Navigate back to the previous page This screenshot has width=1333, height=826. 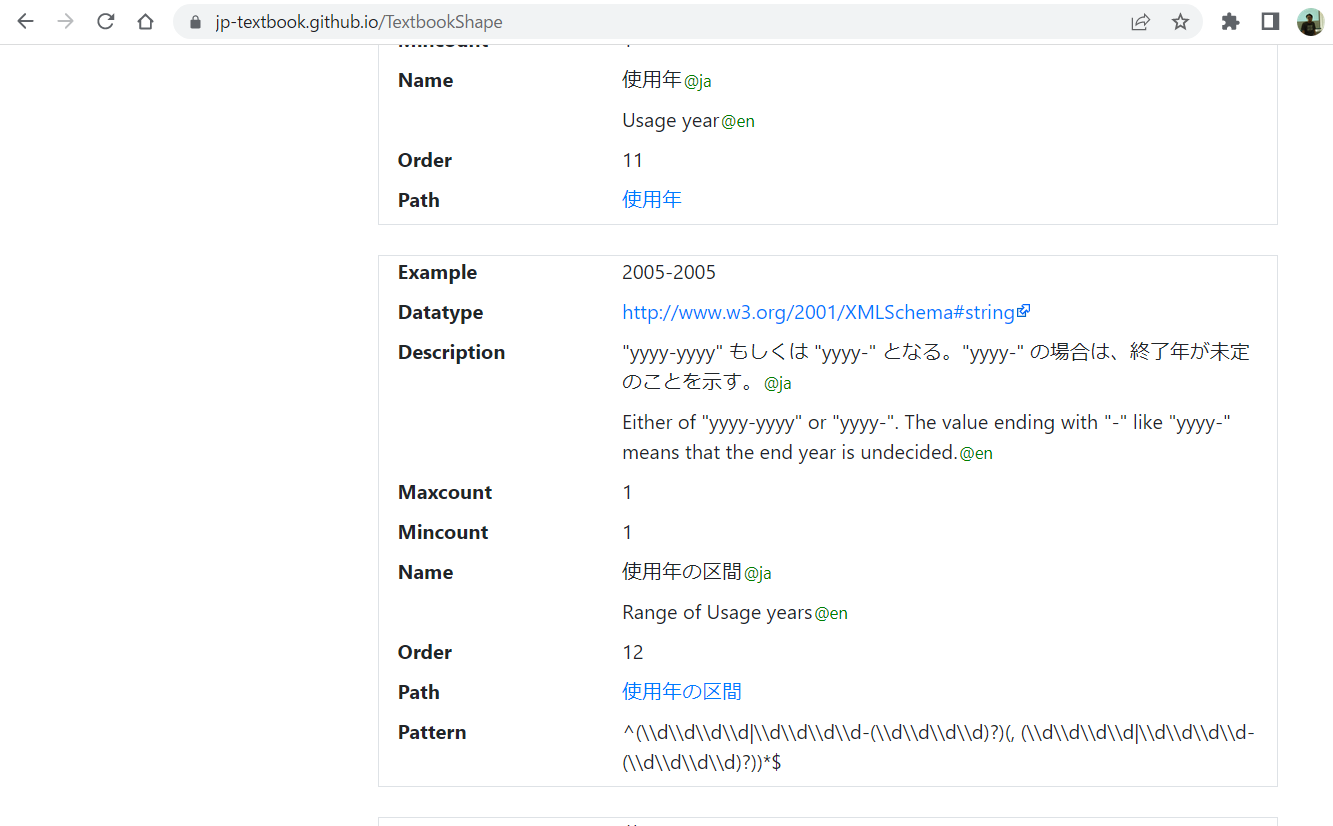[x=24, y=21]
